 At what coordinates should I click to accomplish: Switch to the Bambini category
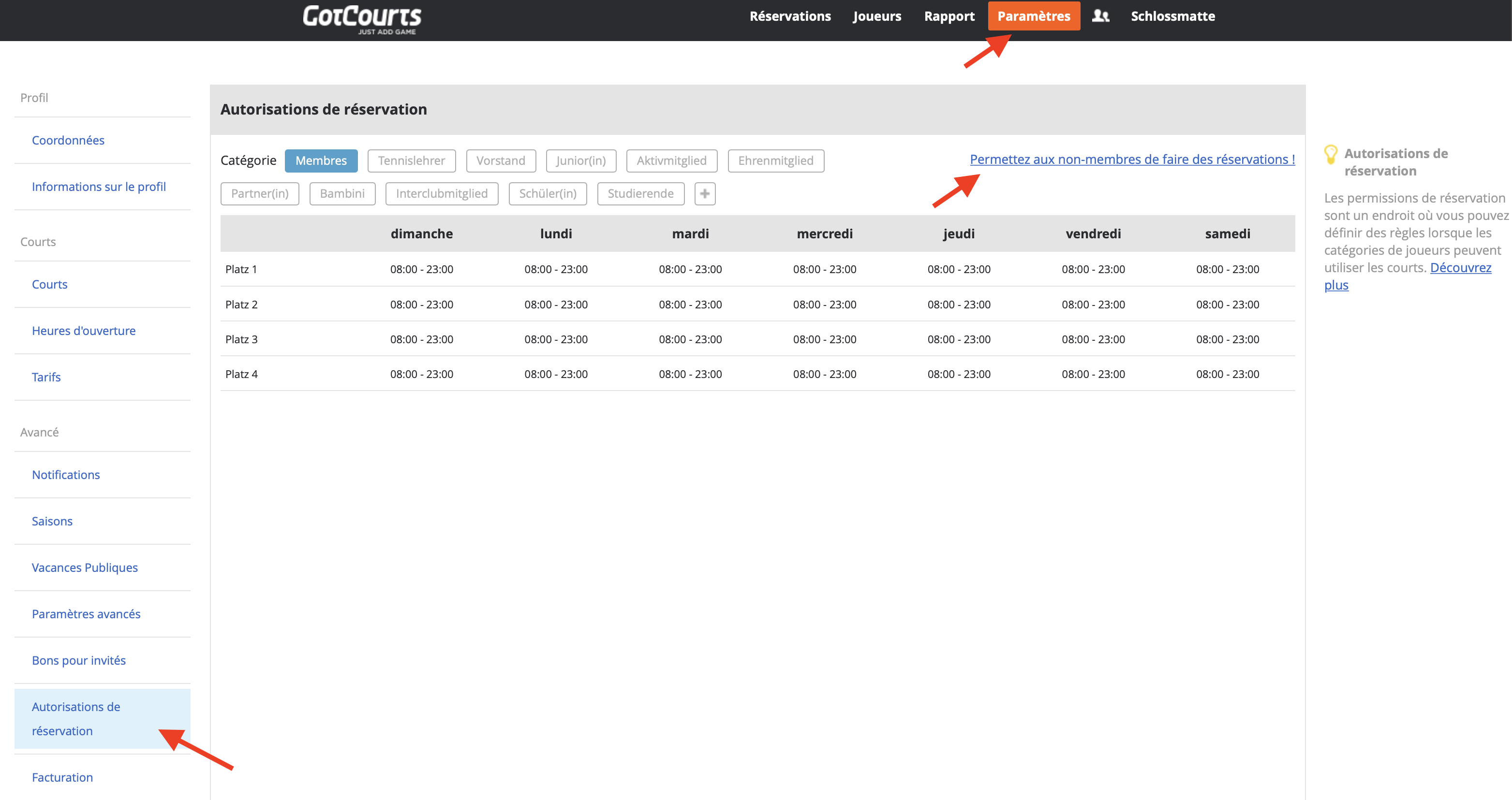(x=342, y=193)
